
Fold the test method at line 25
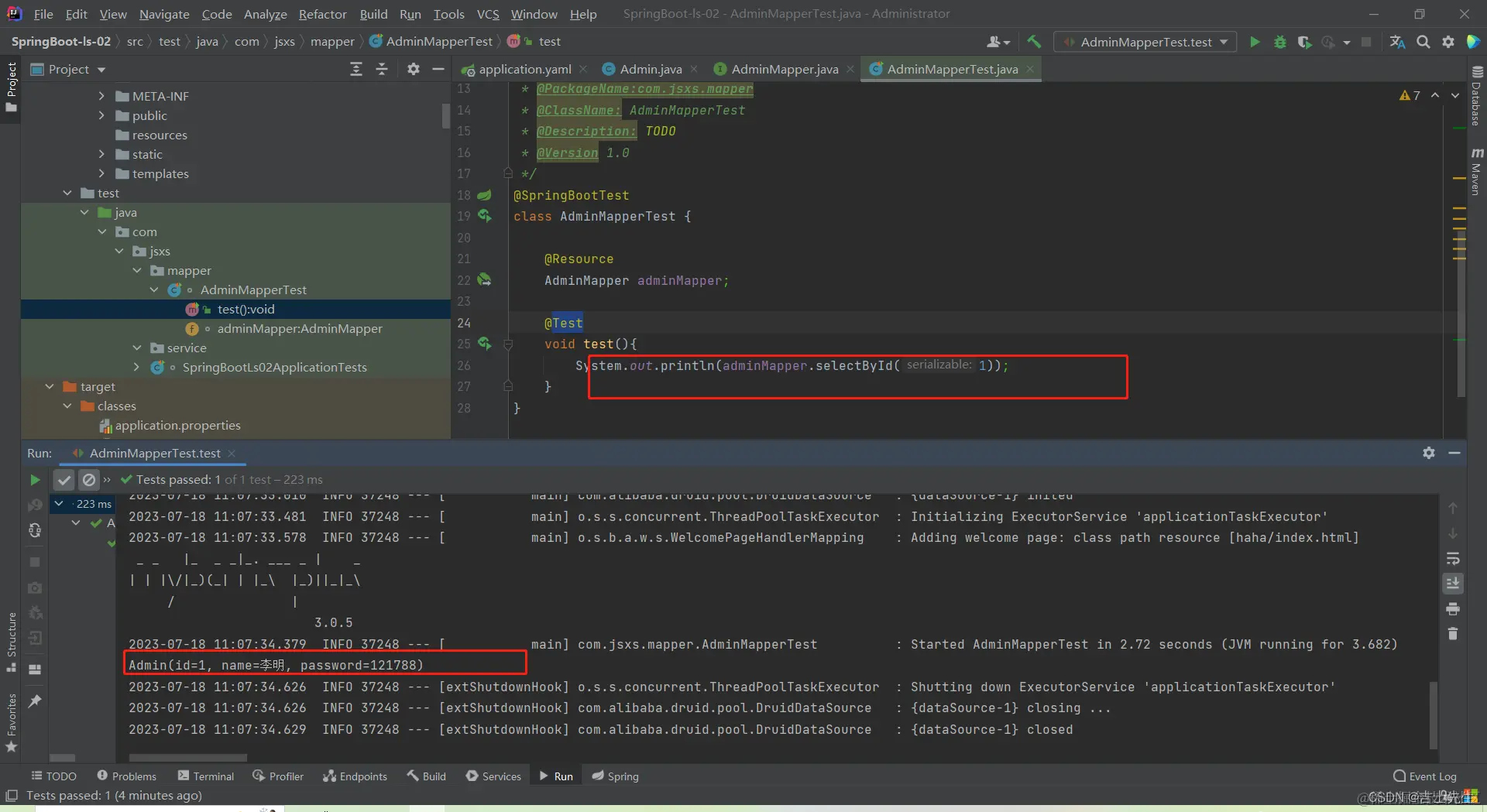click(508, 344)
